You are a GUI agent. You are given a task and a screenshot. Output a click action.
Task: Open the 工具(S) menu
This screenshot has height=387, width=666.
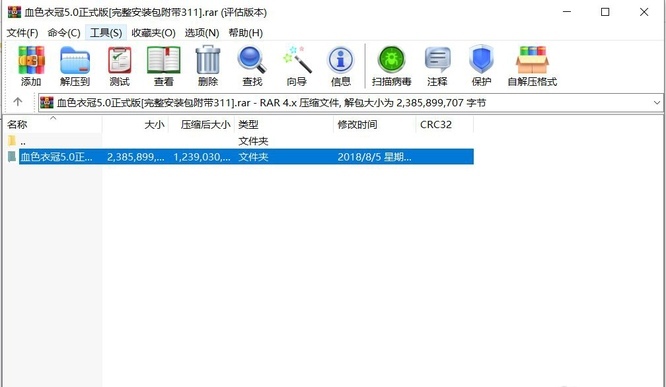[x=106, y=33]
